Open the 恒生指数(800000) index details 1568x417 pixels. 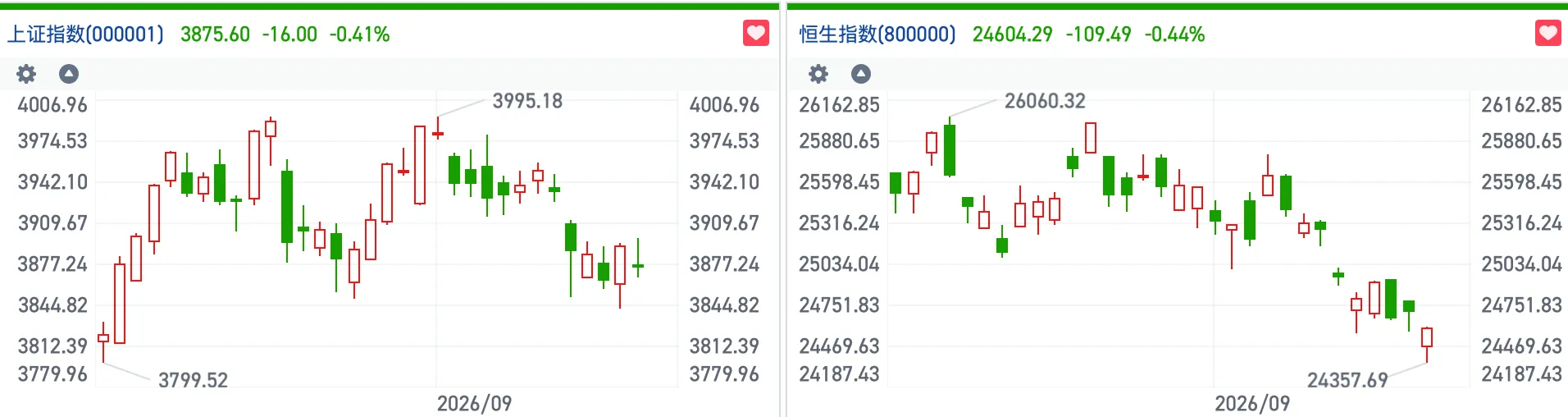pos(877,34)
